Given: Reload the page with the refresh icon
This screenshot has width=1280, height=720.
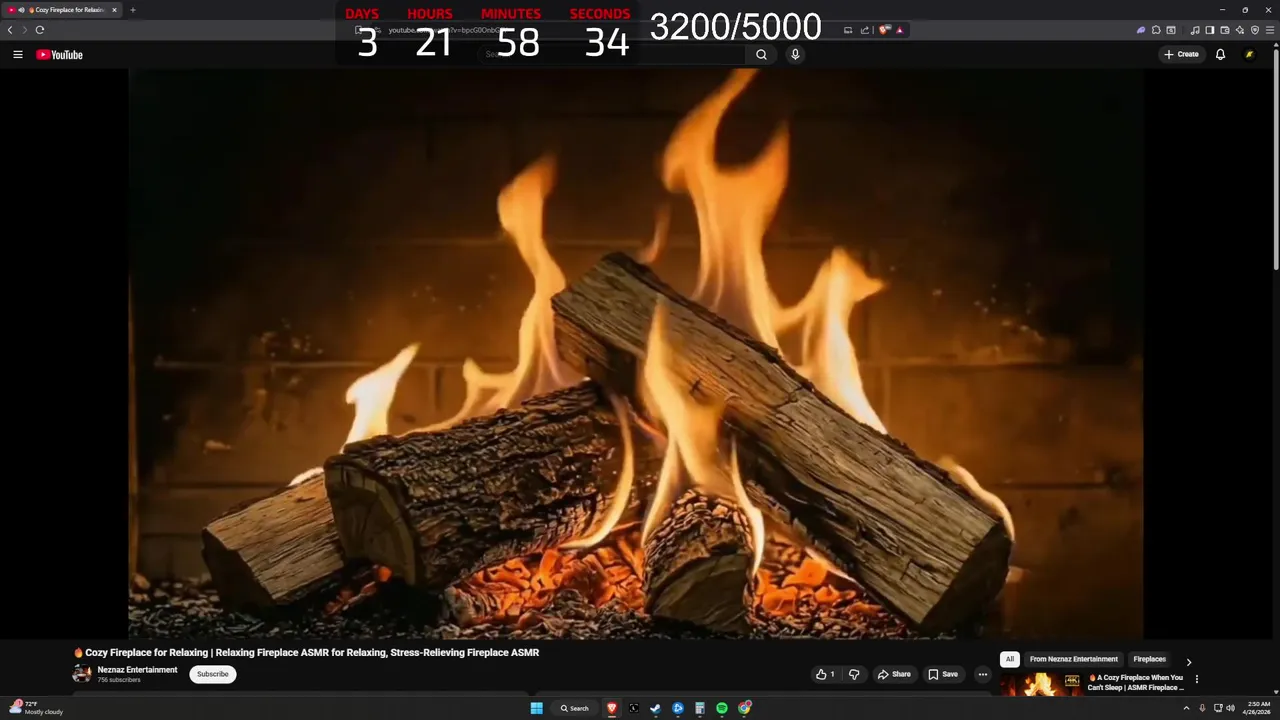Looking at the screenshot, I should pos(40,30).
